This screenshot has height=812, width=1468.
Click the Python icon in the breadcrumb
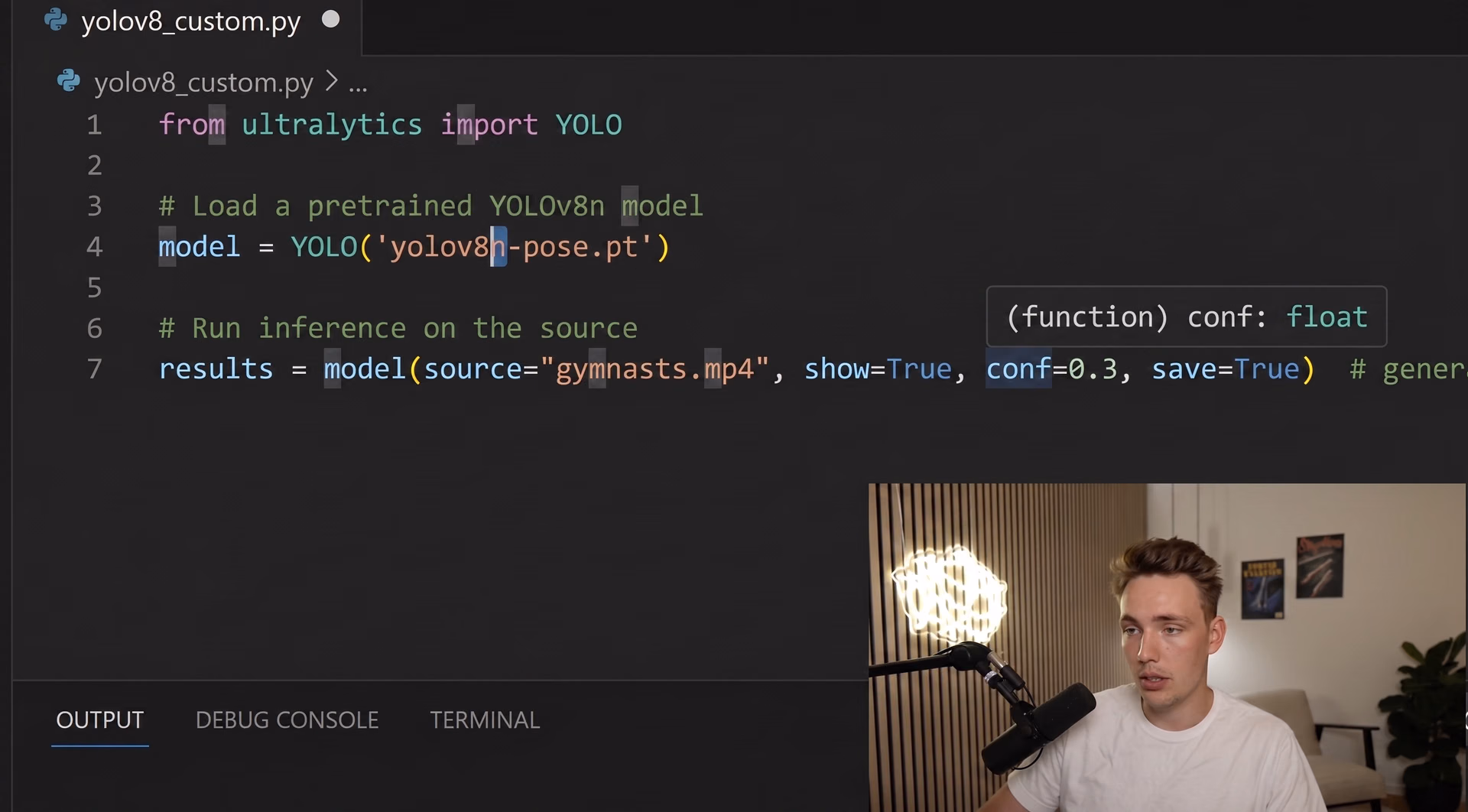(x=69, y=81)
